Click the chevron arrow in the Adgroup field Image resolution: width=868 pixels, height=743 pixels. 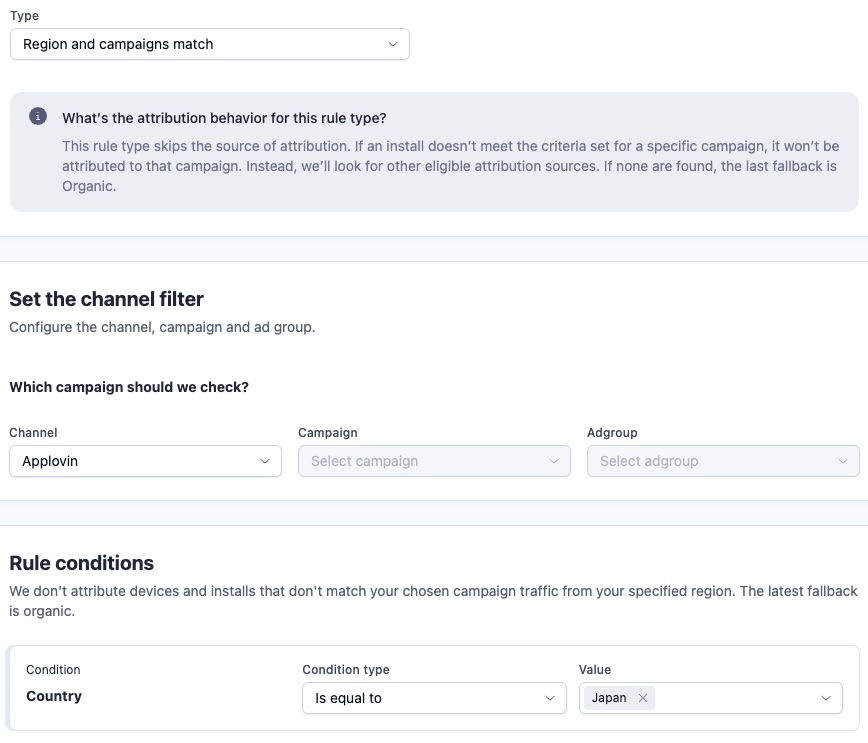843,461
